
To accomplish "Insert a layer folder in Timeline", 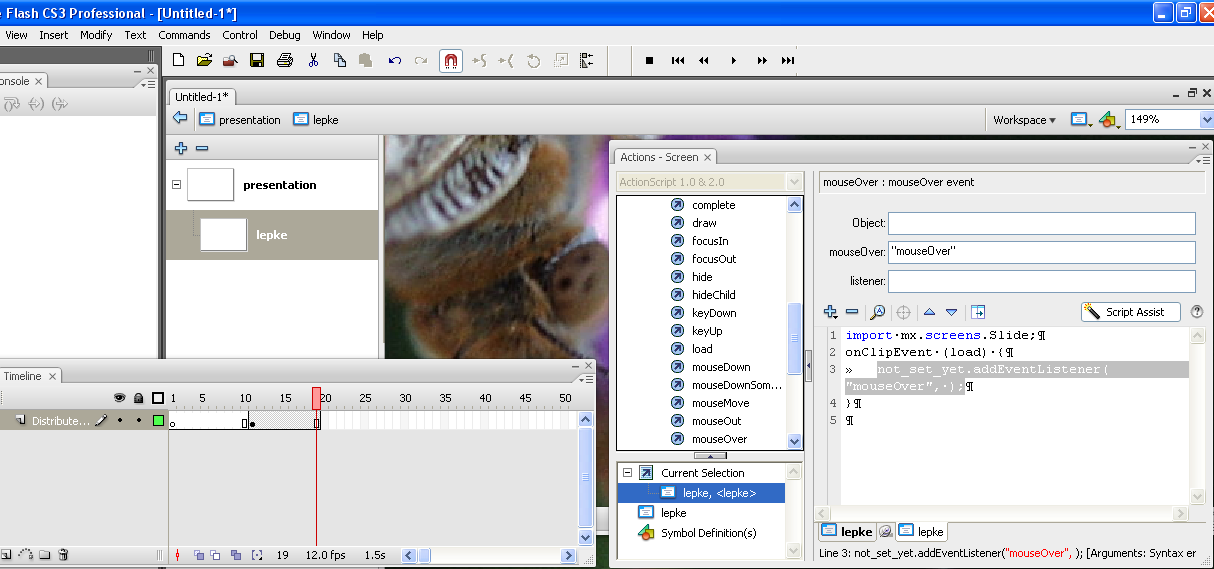I will pyautogui.click(x=44, y=555).
